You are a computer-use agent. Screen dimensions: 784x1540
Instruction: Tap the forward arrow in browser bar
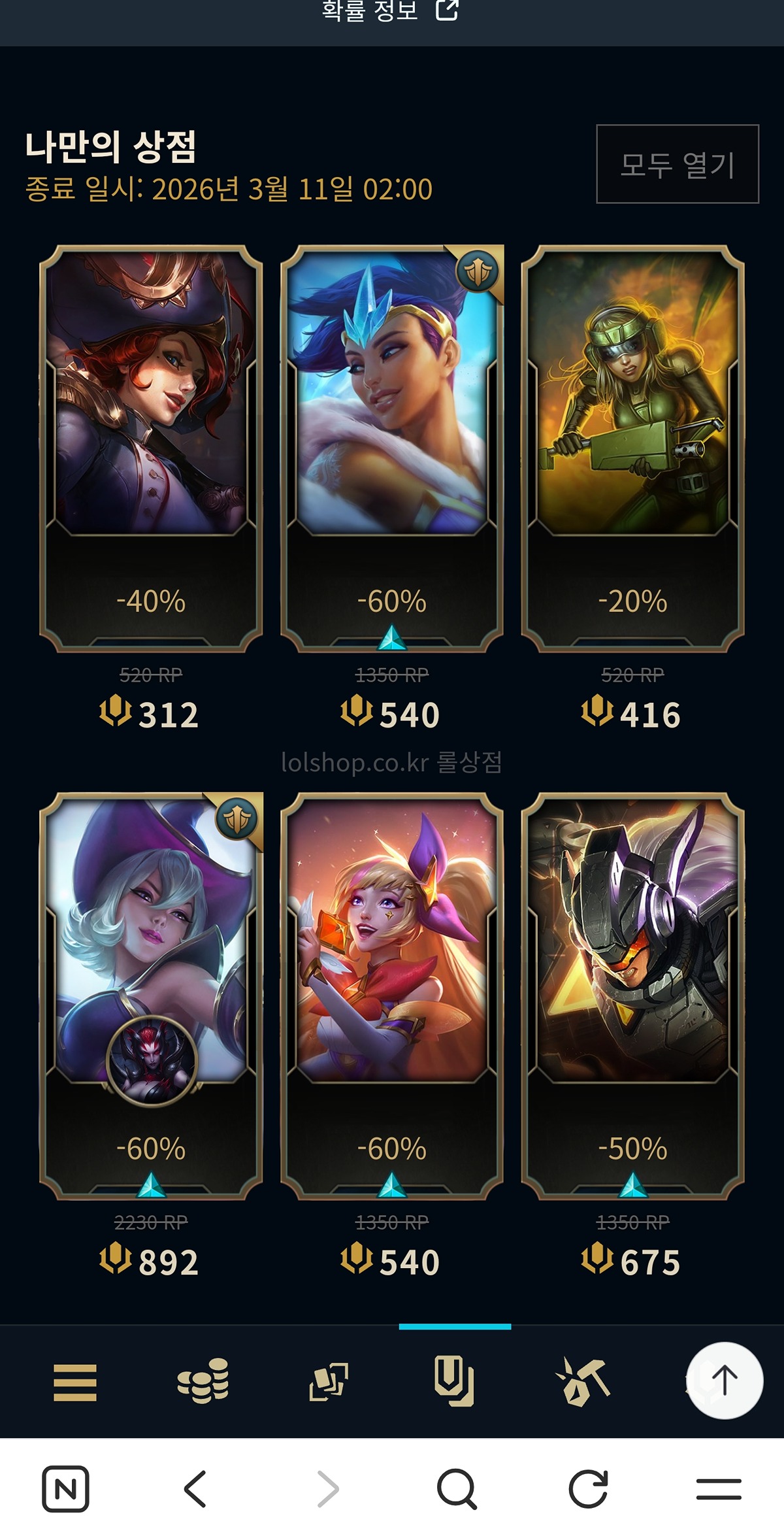tap(328, 1489)
